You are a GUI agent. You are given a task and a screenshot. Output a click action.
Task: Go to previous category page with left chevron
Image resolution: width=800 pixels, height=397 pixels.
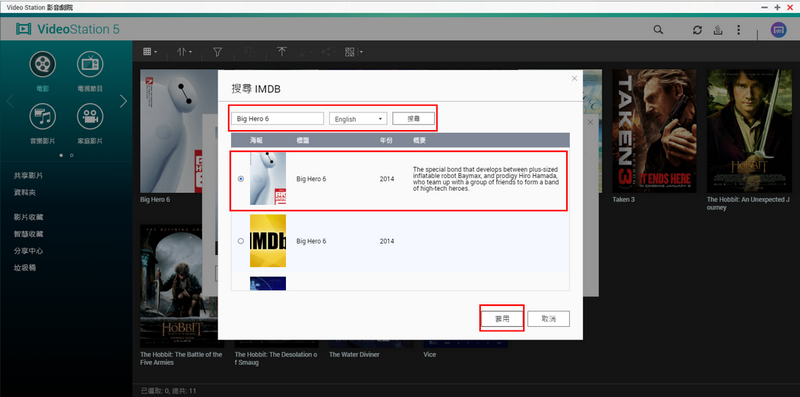[x=10, y=101]
